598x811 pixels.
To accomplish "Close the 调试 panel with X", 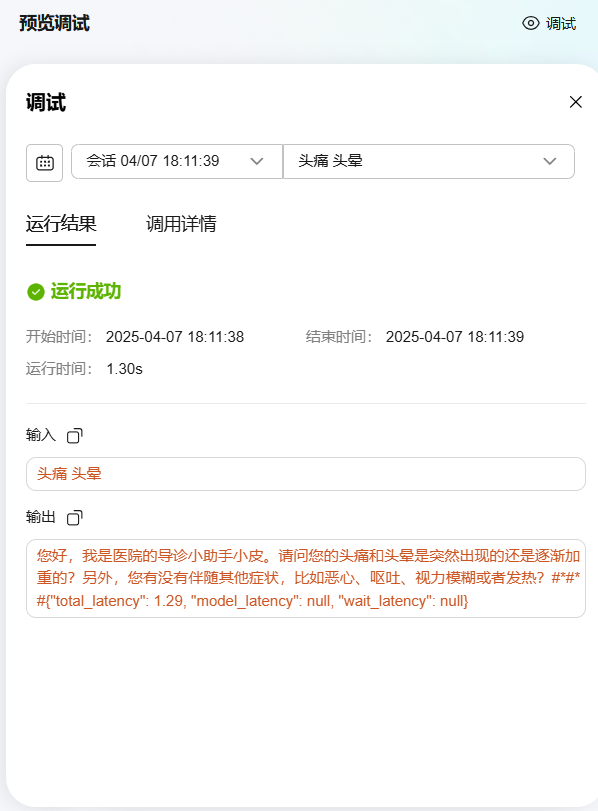I will click(576, 102).
